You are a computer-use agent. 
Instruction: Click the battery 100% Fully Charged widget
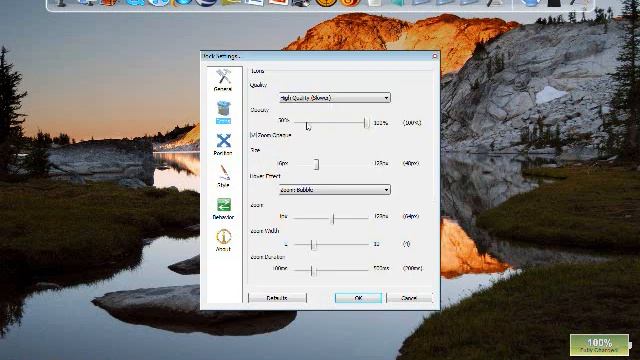599,345
